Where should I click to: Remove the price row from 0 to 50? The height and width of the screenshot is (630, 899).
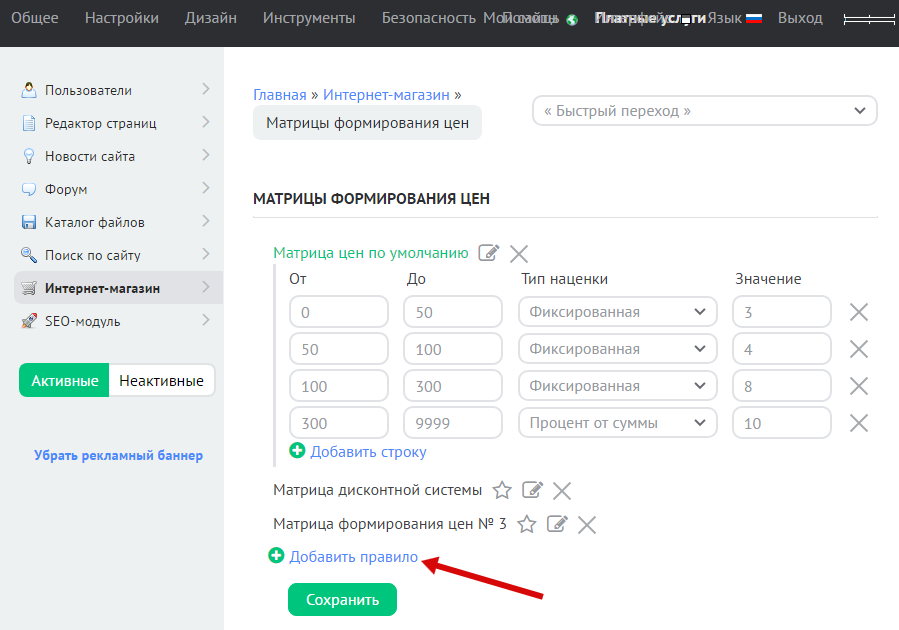tap(858, 312)
